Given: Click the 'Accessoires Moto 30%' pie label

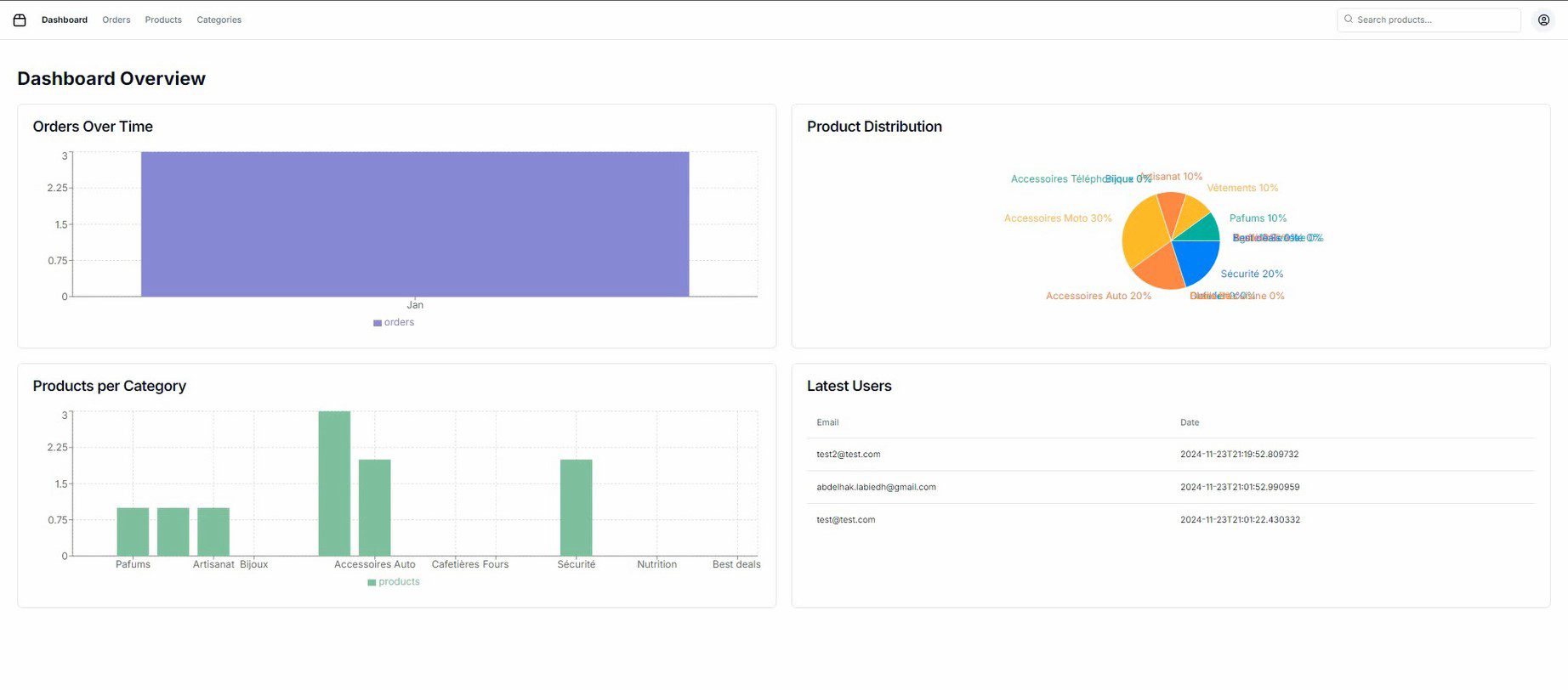Looking at the screenshot, I should pyautogui.click(x=1058, y=218).
